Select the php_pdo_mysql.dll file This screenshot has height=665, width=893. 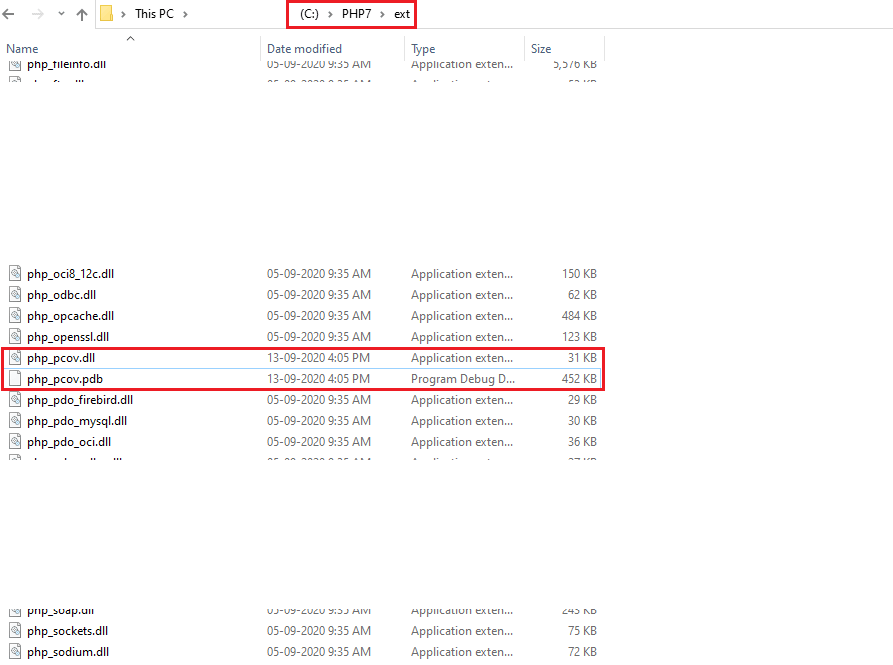77,421
